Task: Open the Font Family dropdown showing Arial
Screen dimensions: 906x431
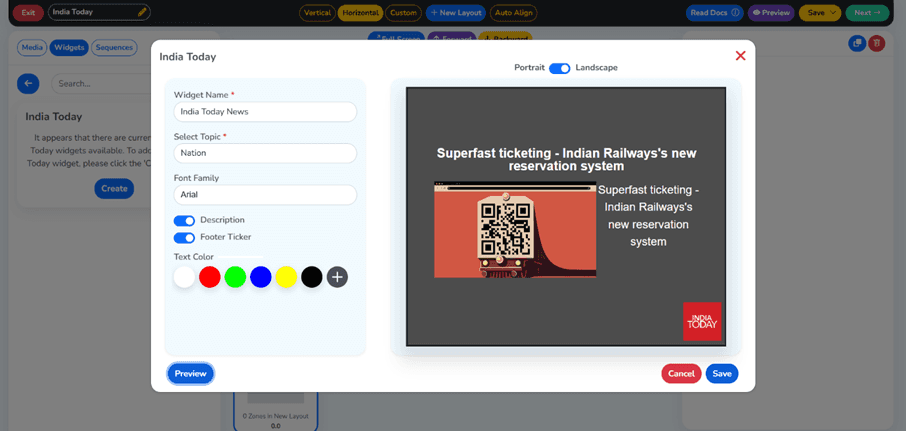Action: pos(265,195)
